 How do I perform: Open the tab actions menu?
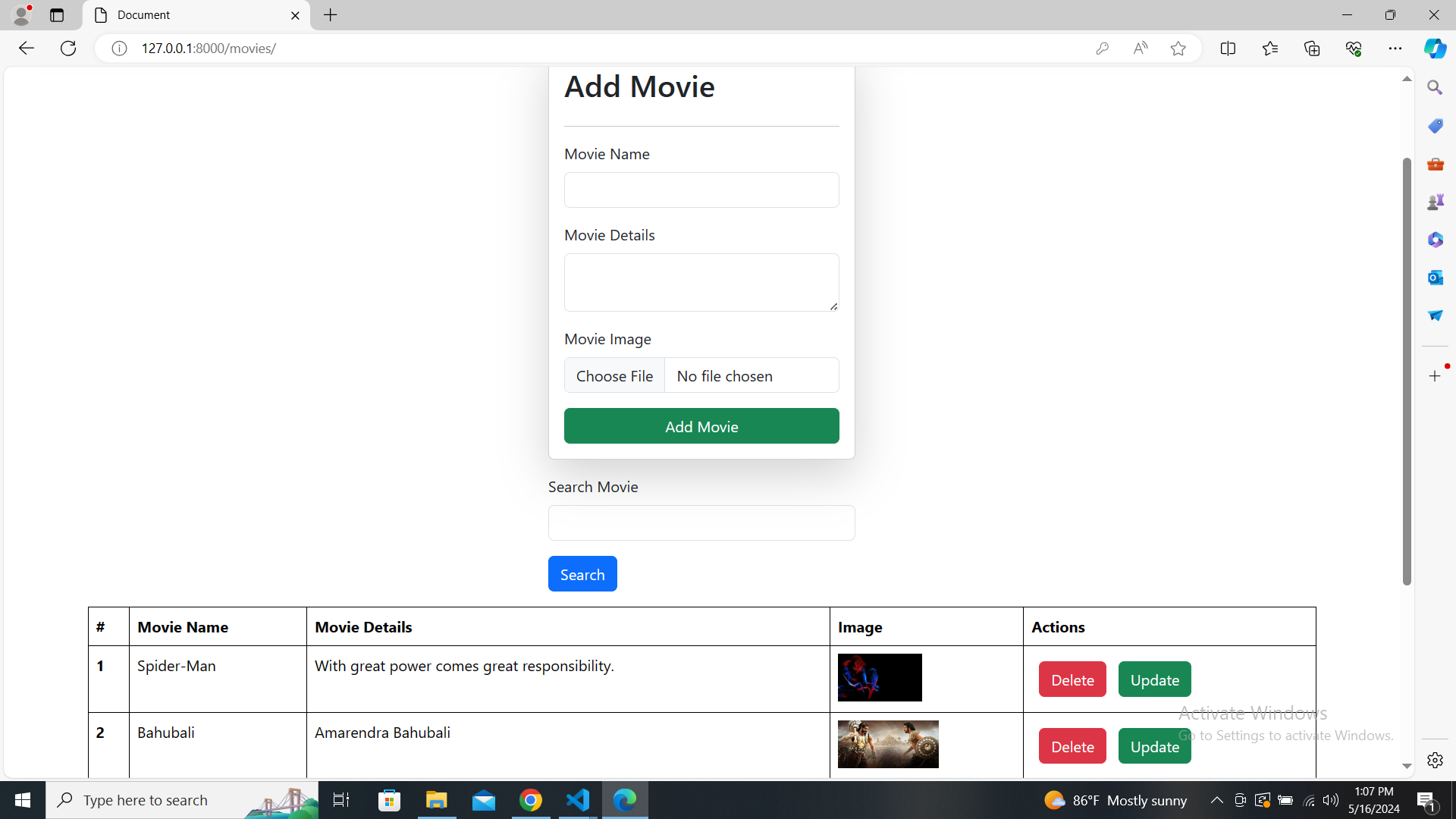point(56,15)
